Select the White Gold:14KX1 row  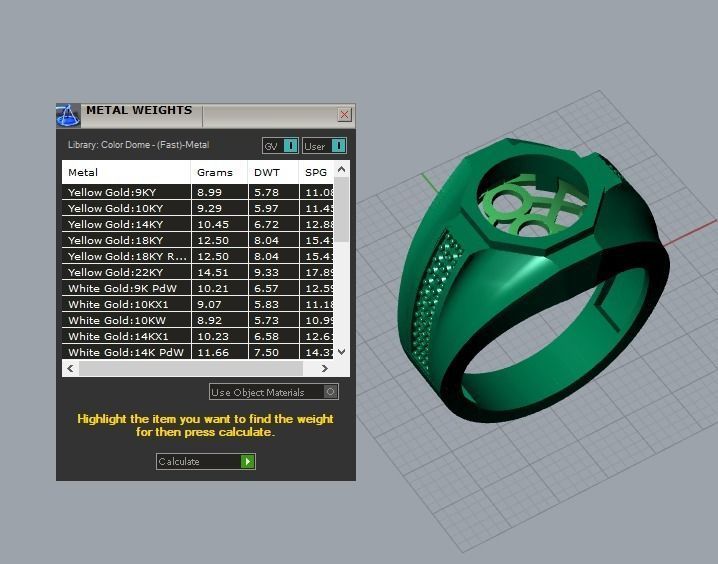[198, 336]
